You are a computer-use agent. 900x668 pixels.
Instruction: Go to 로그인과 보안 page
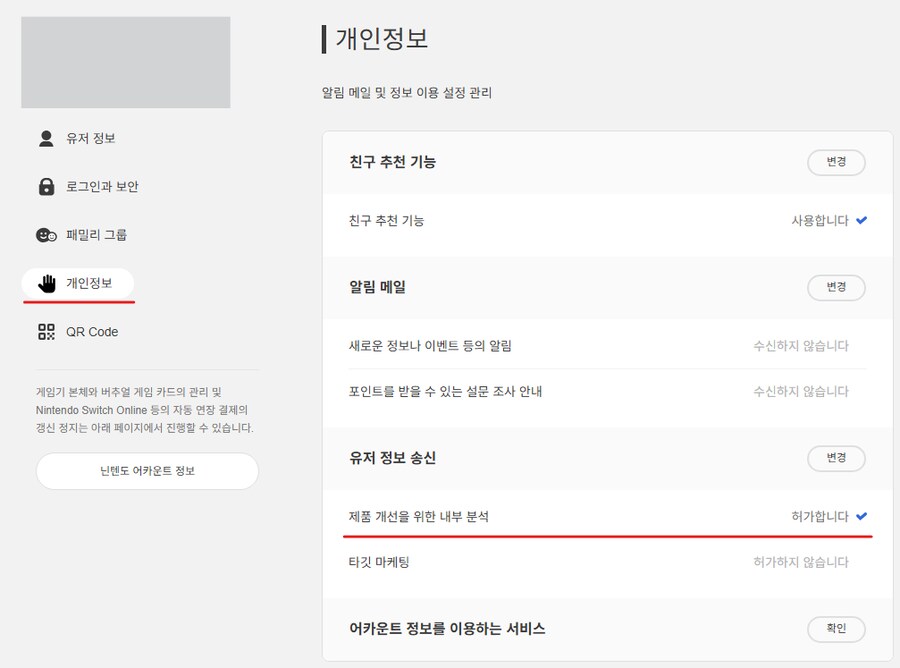[x=102, y=187]
